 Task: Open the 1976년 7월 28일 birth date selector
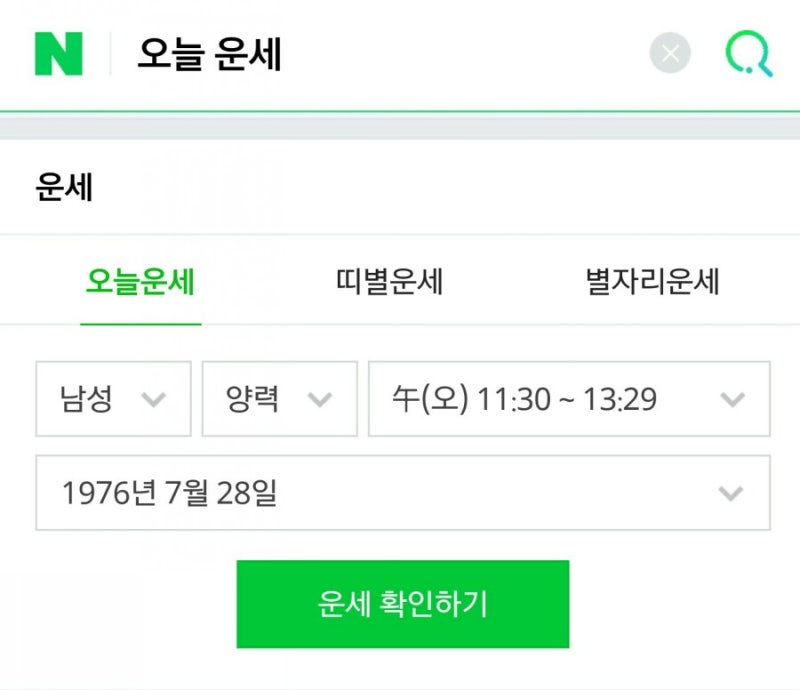pos(403,493)
